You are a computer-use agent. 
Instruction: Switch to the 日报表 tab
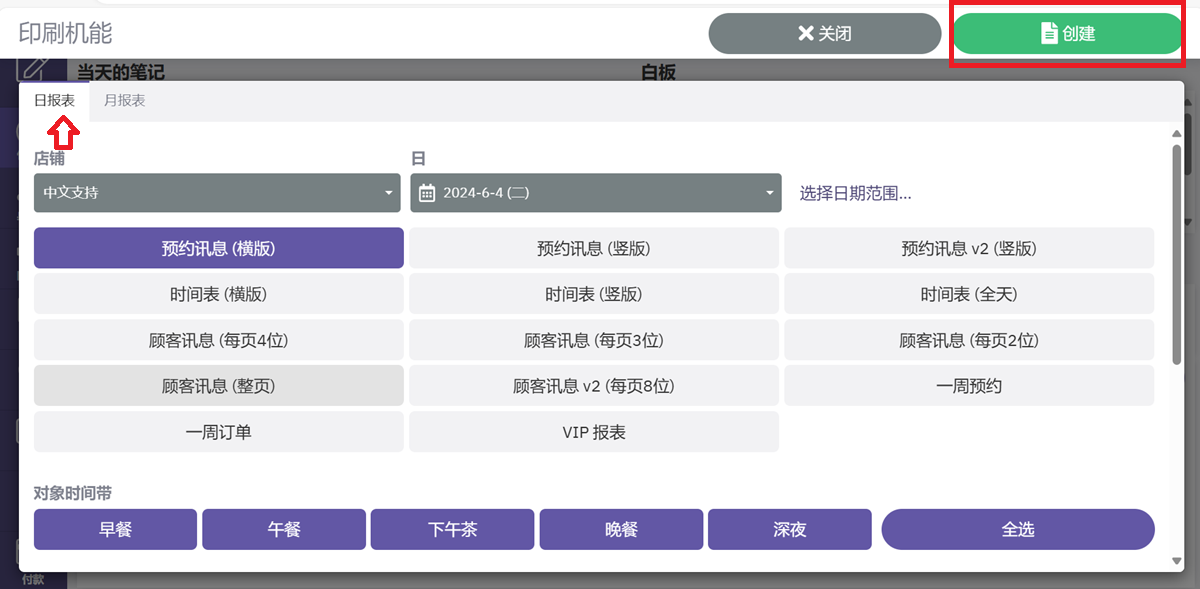[54, 101]
